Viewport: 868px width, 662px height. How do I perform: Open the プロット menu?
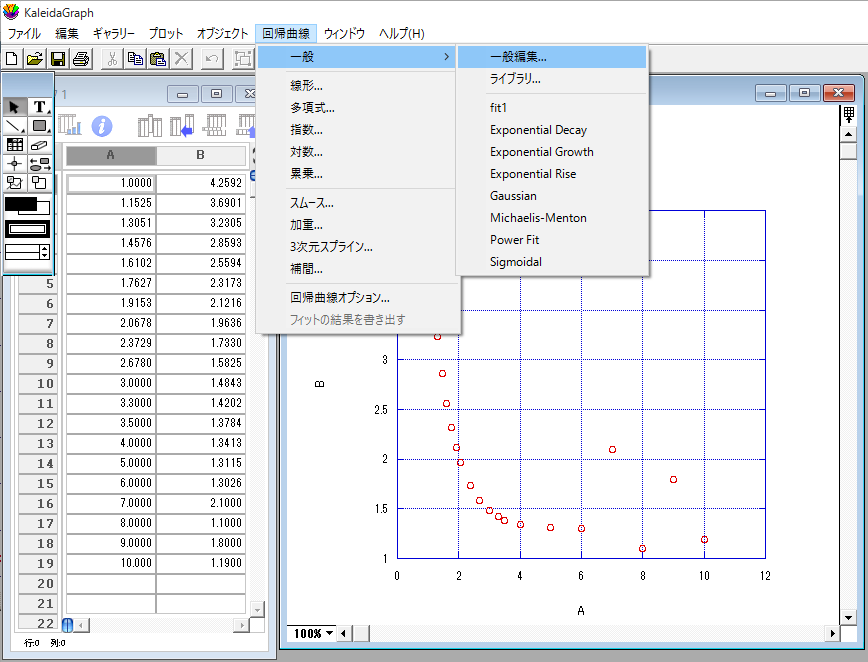coord(166,34)
